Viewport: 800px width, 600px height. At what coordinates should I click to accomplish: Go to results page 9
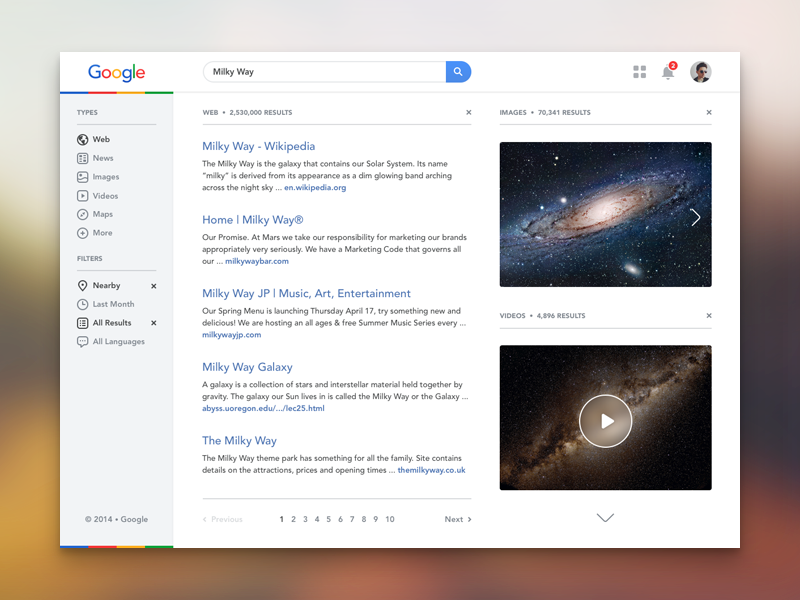point(376,519)
